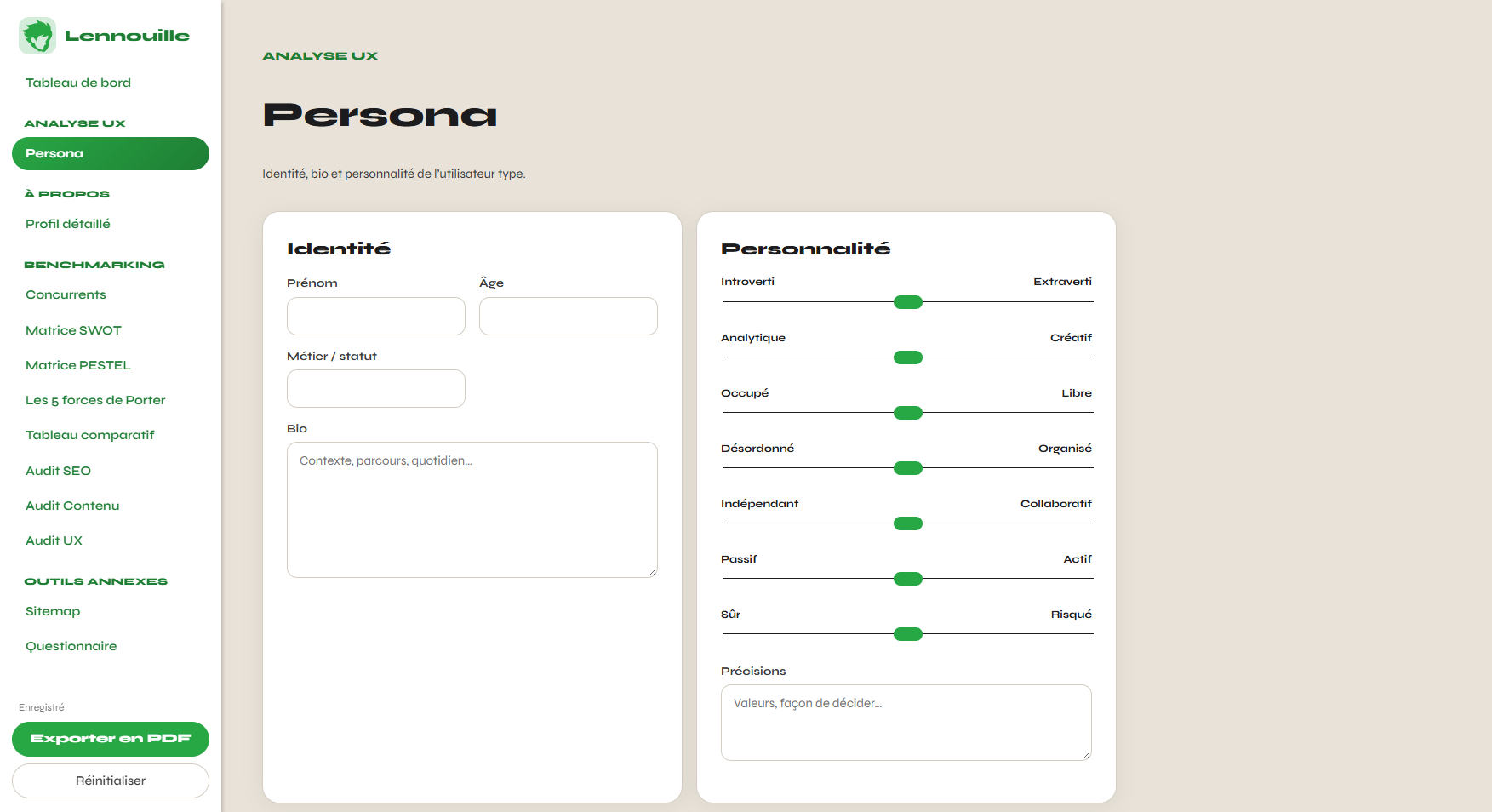The image size is (1492, 812).
Task: Navigate to Audit Contenu
Action: [72, 506]
